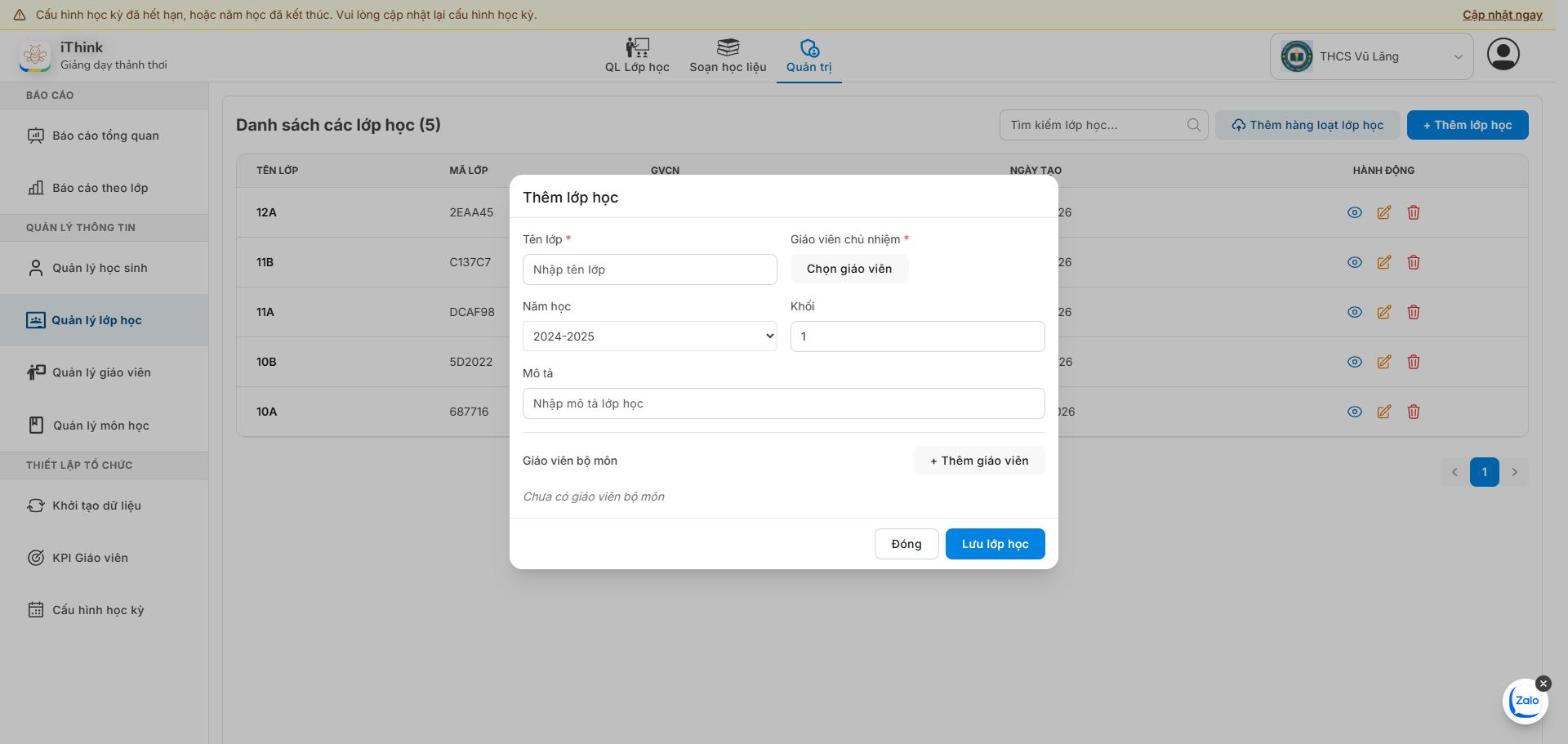1568x744 pixels.
Task: Click the Tìm kiếm lớp học search box
Action: (x=1104, y=125)
